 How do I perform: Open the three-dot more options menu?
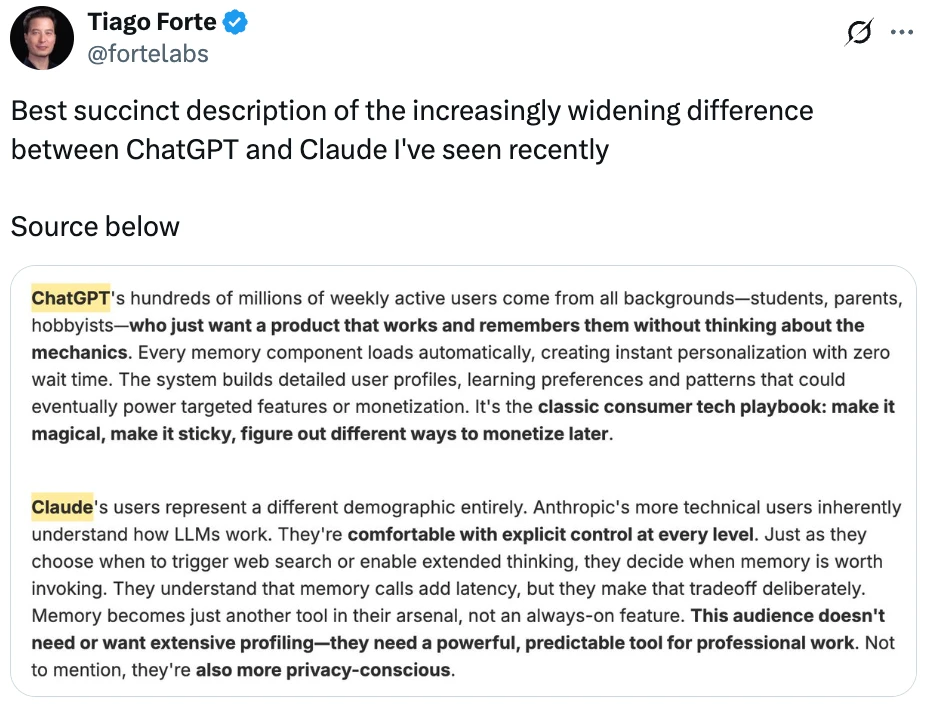902,33
